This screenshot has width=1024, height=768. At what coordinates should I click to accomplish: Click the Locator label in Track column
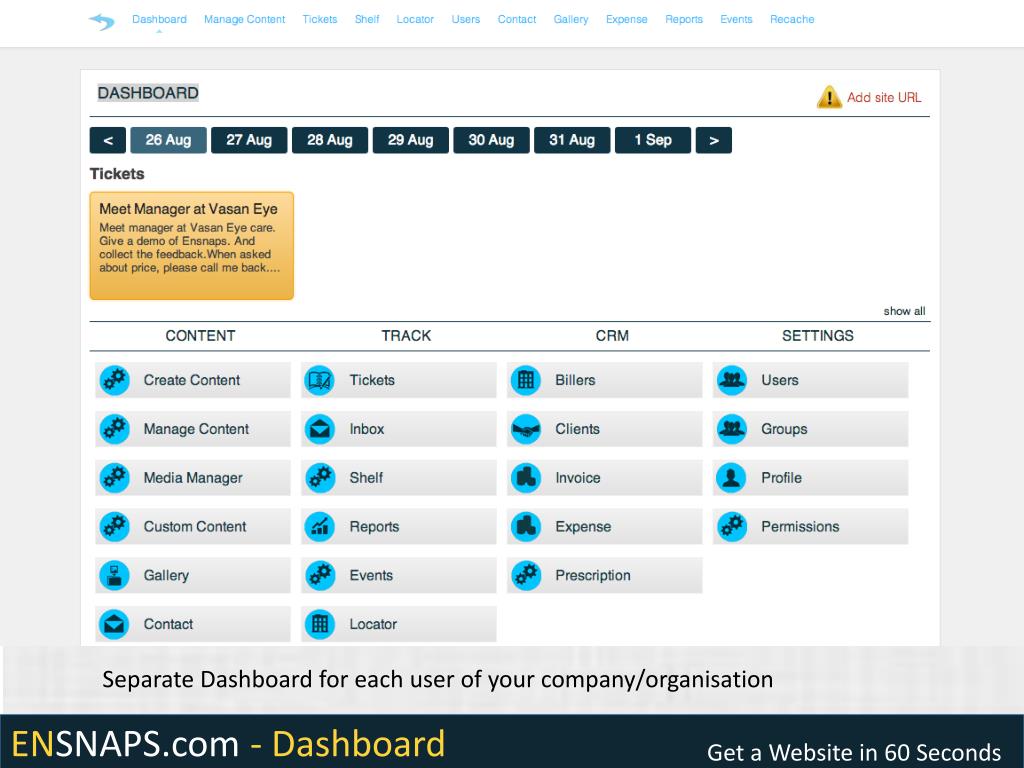point(373,624)
